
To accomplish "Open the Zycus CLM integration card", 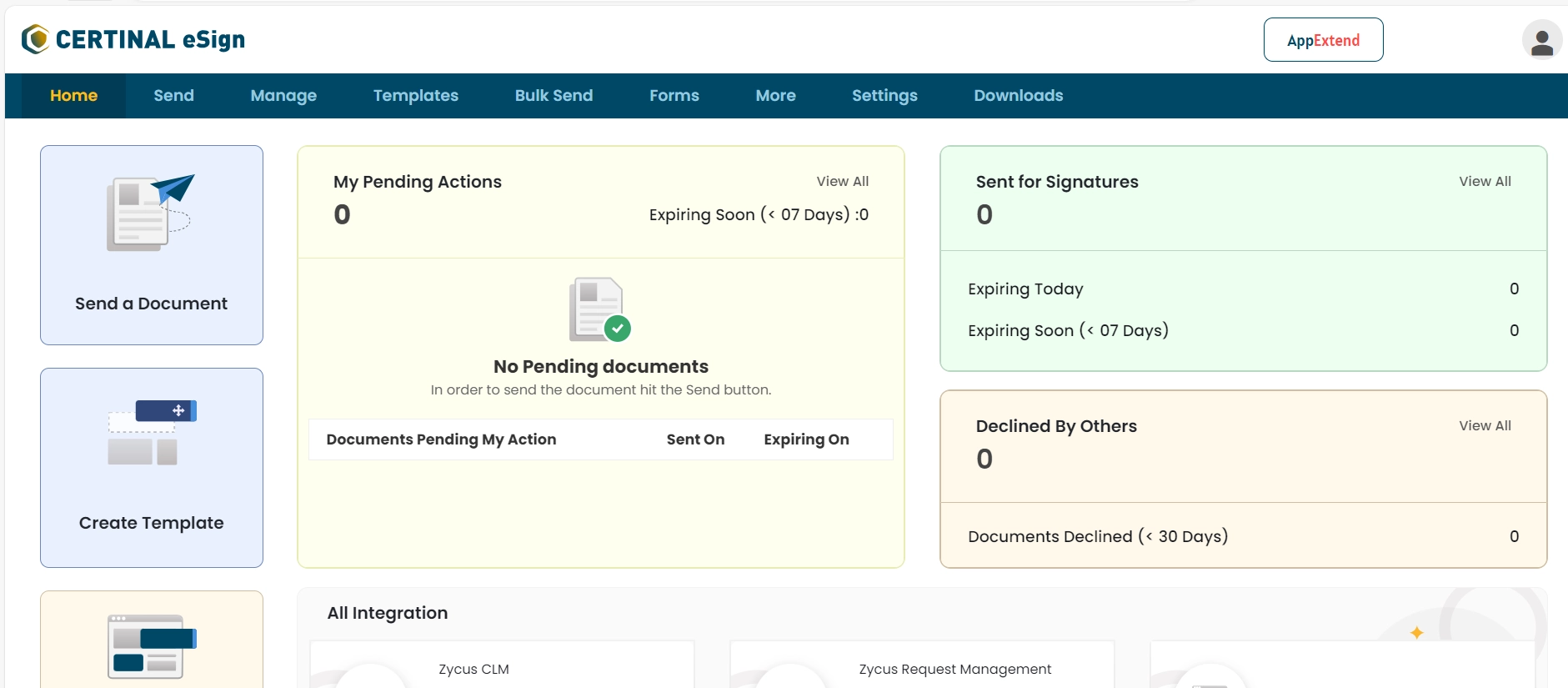I will click(x=502, y=665).
